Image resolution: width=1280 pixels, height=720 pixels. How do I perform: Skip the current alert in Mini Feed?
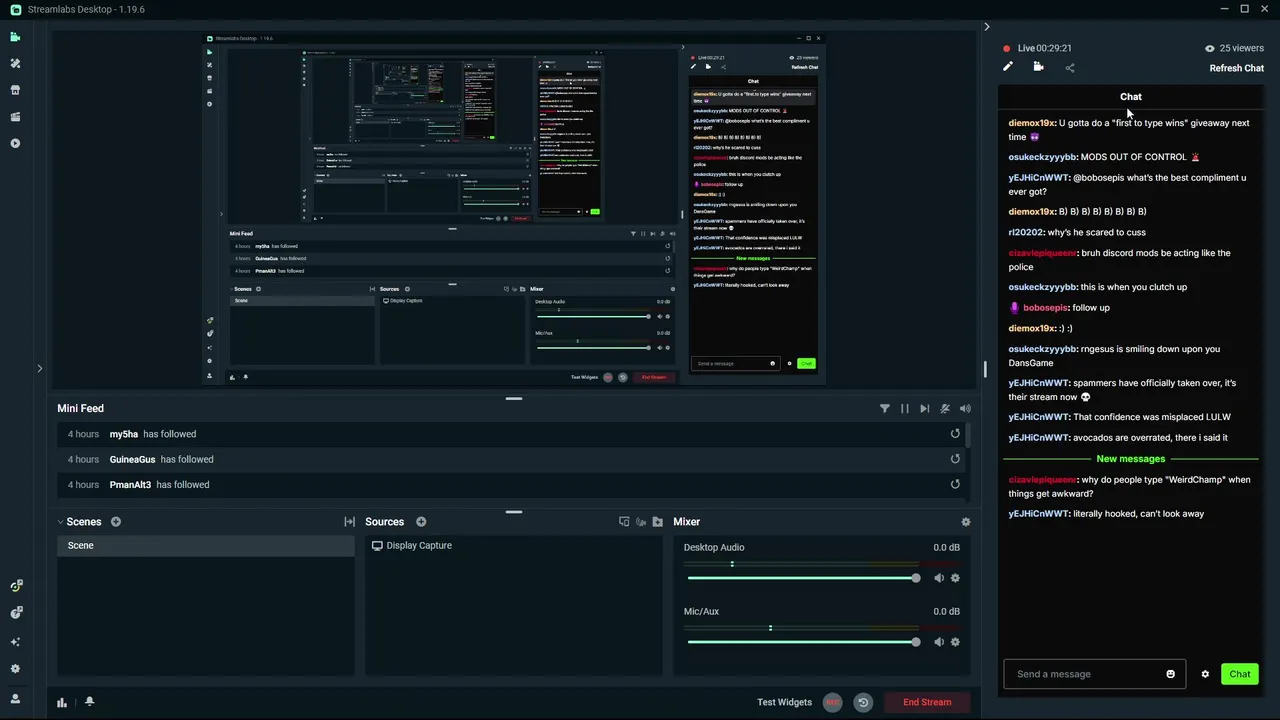[x=924, y=408]
